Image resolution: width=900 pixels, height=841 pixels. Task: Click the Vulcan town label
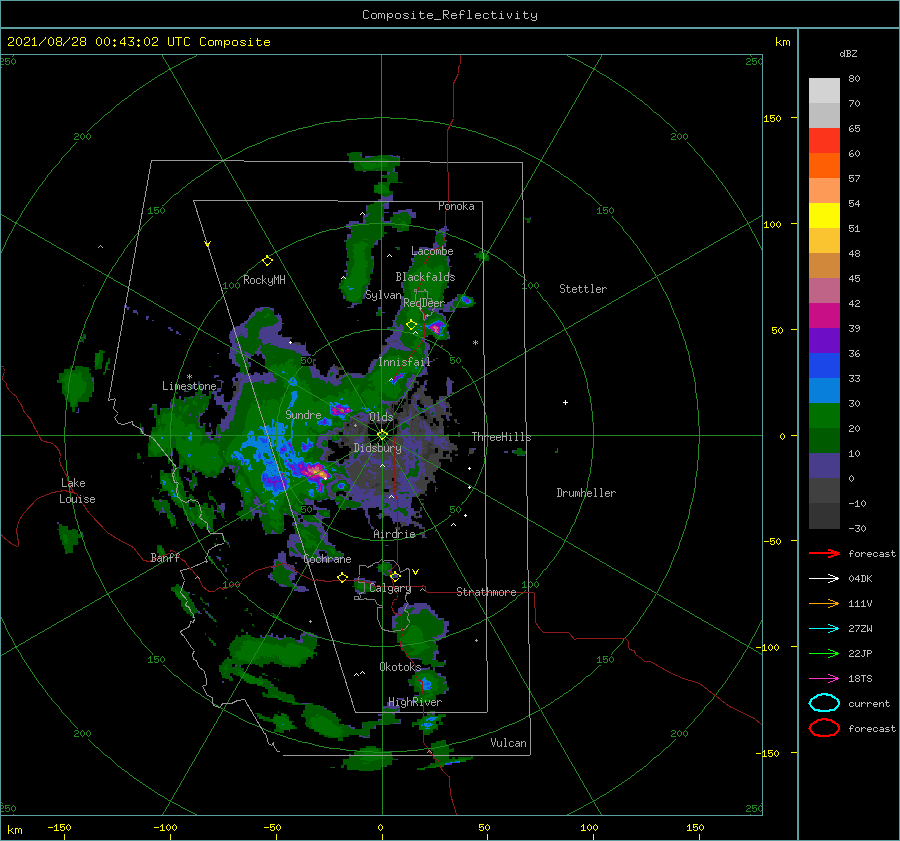(509, 743)
